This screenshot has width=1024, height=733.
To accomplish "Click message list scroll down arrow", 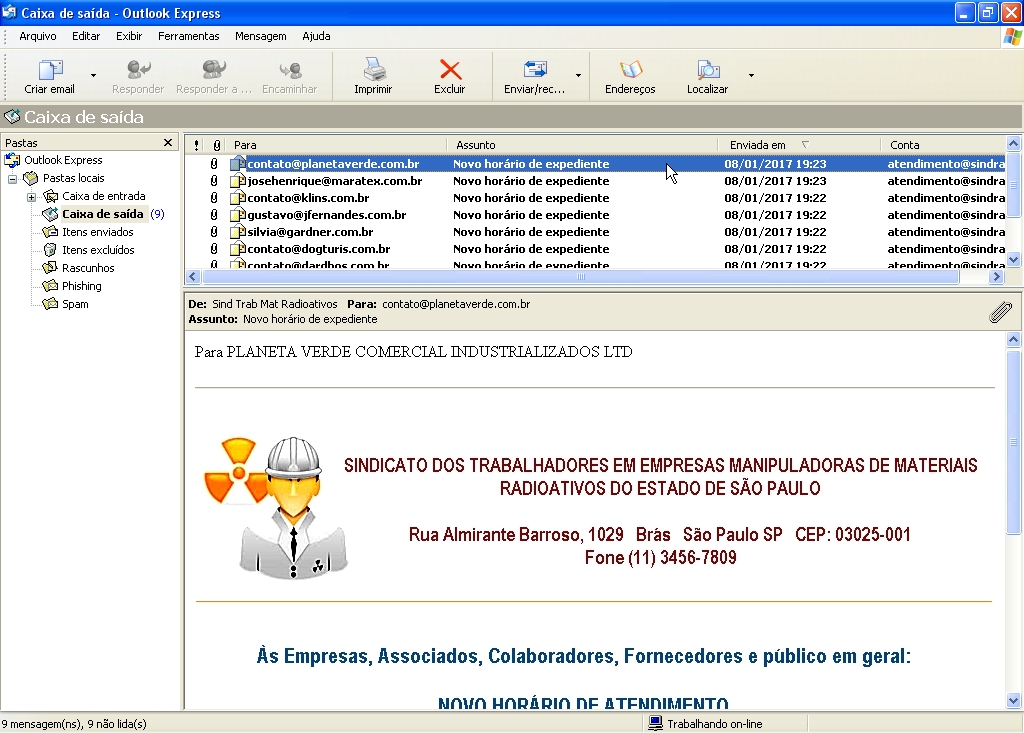I will tap(1014, 259).
